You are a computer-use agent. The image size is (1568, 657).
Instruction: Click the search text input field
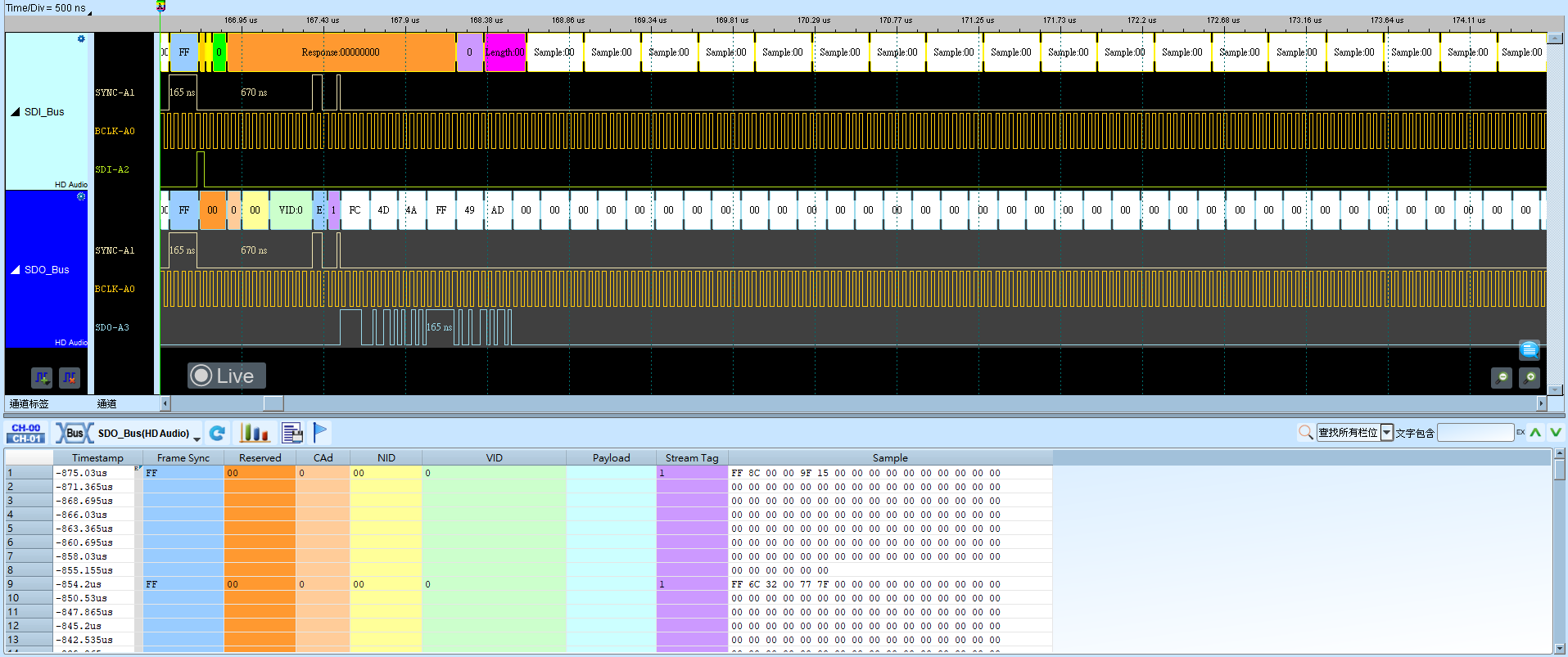1475,433
